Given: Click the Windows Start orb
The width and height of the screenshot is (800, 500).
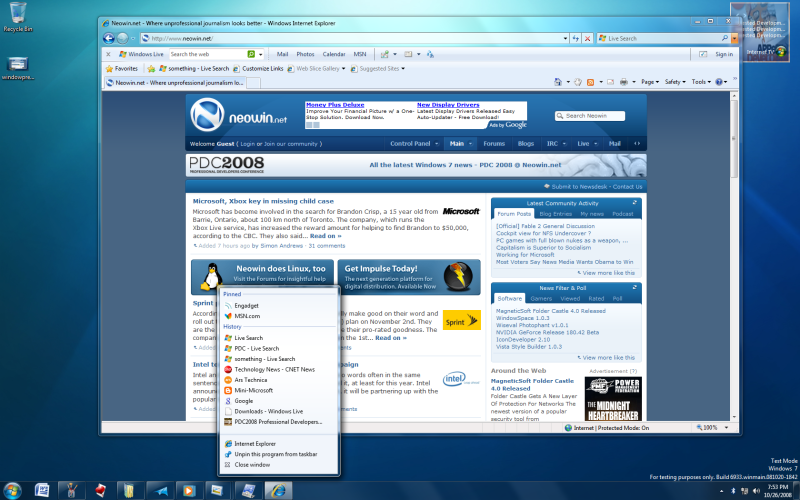Looking at the screenshot, I should pos(12,491).
